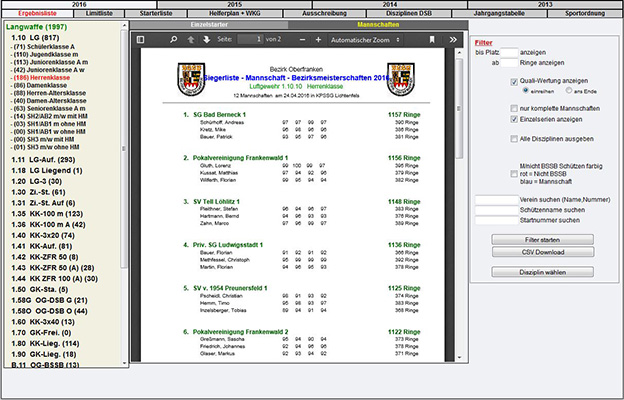Image resolution: width=624 pixels, height=400 pixels.
Task: Select Seniorenklasse A m entry
Action: pyautogui.click(x=48, y=108)
